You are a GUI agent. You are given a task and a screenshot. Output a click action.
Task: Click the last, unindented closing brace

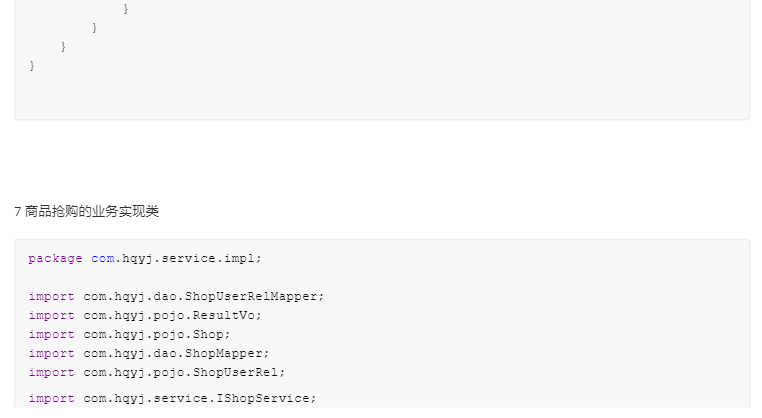(32, 66)
